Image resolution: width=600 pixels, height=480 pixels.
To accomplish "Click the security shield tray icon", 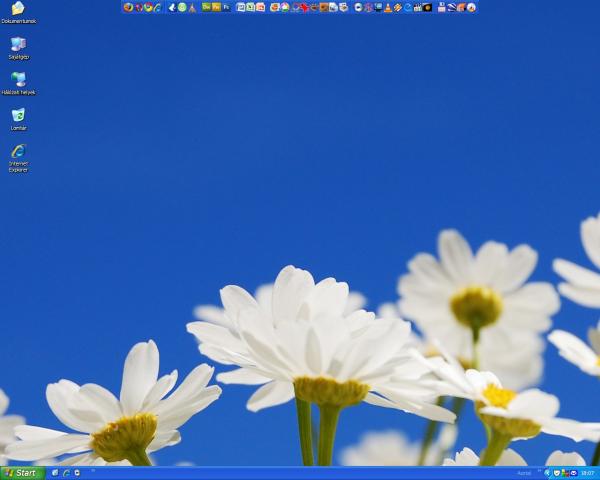I will [x=556, y=473].
